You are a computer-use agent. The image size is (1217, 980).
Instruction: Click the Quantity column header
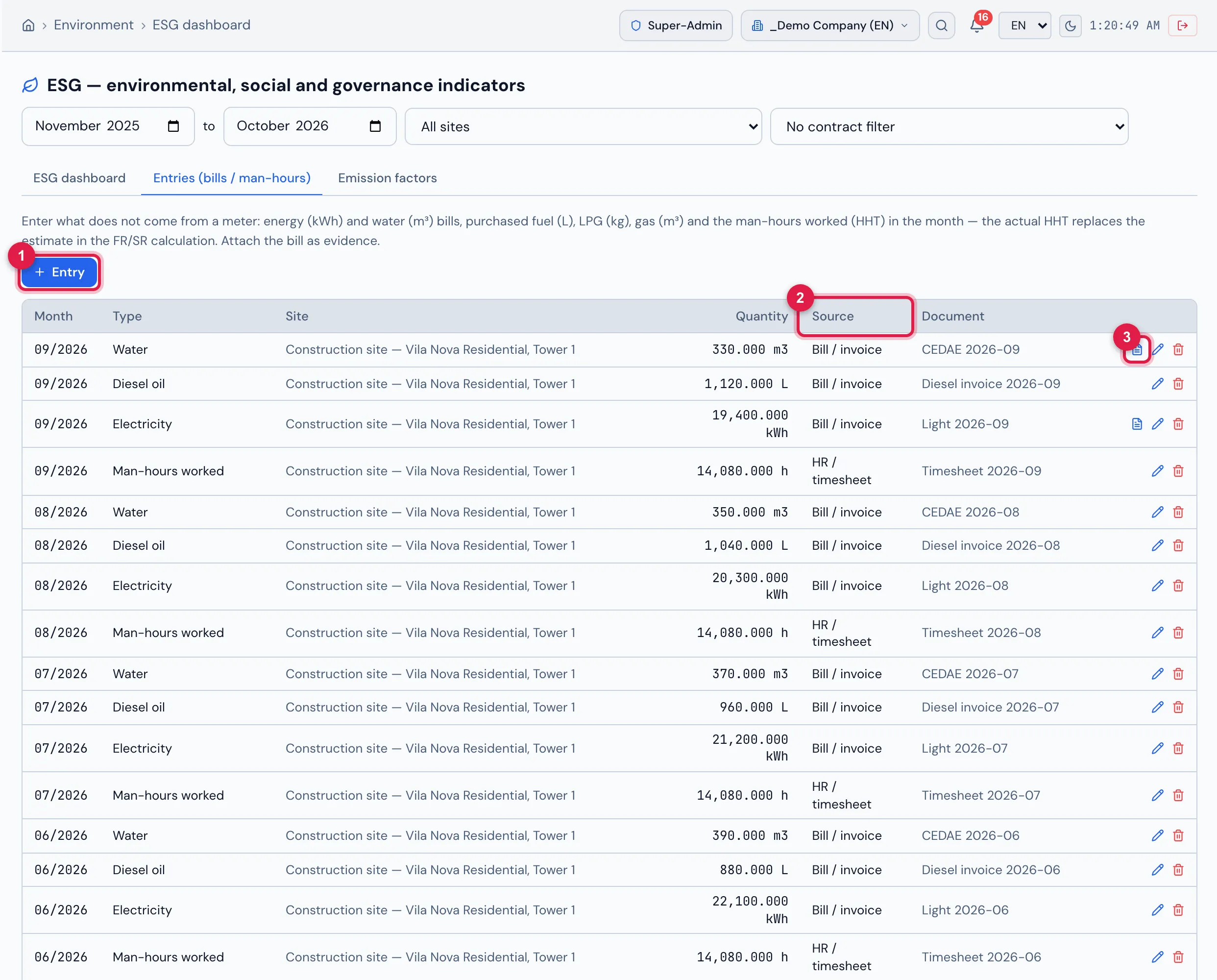point(761,316)
